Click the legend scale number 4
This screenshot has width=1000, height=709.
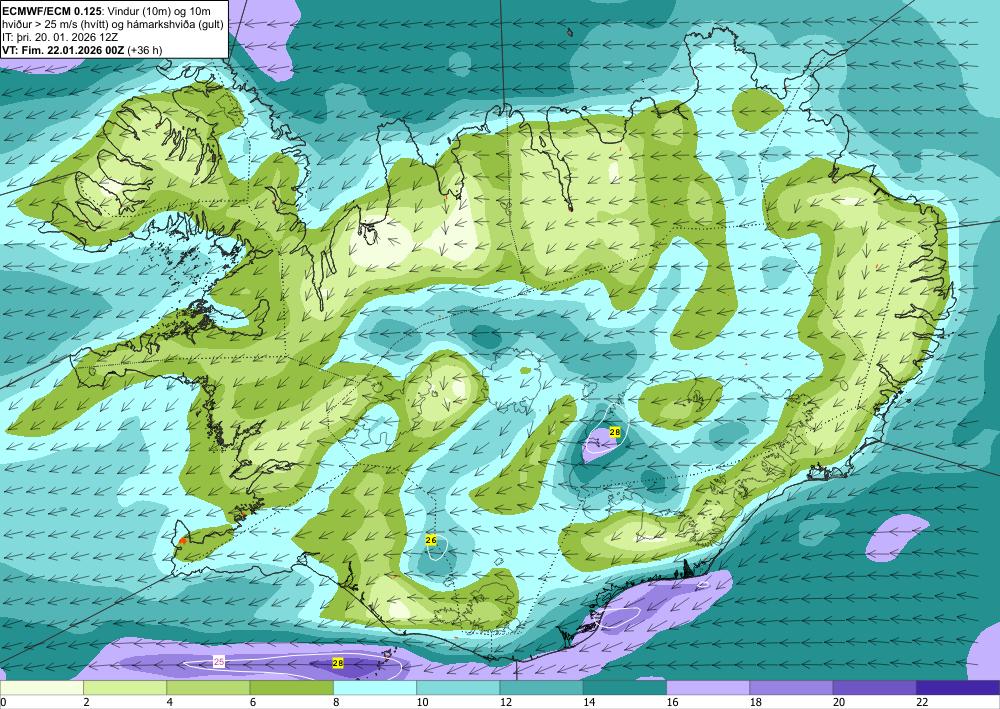170,702
